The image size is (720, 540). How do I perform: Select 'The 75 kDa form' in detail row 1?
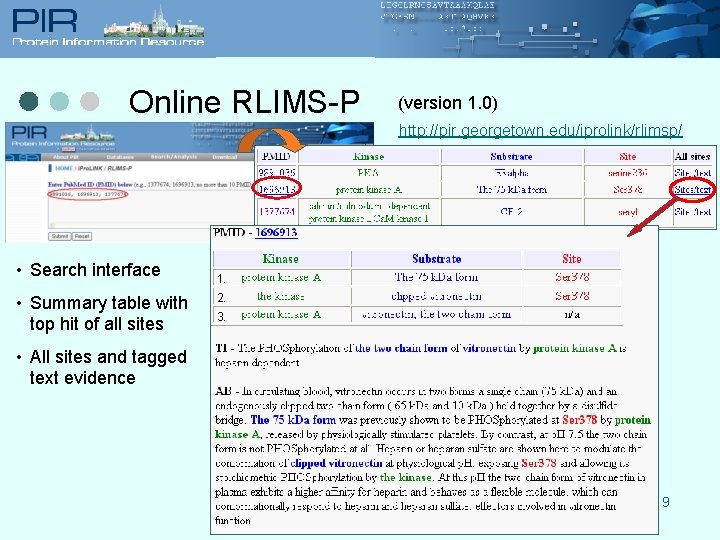point(436,277)
